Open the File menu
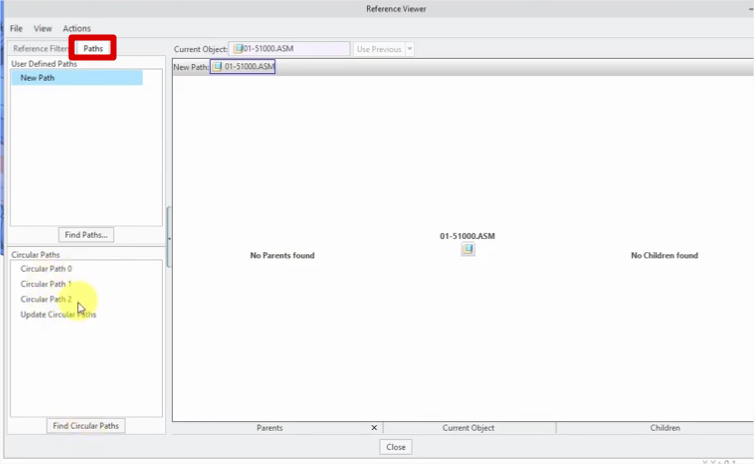The height and width of the screenshot is (464, 754). coord(16,28)
